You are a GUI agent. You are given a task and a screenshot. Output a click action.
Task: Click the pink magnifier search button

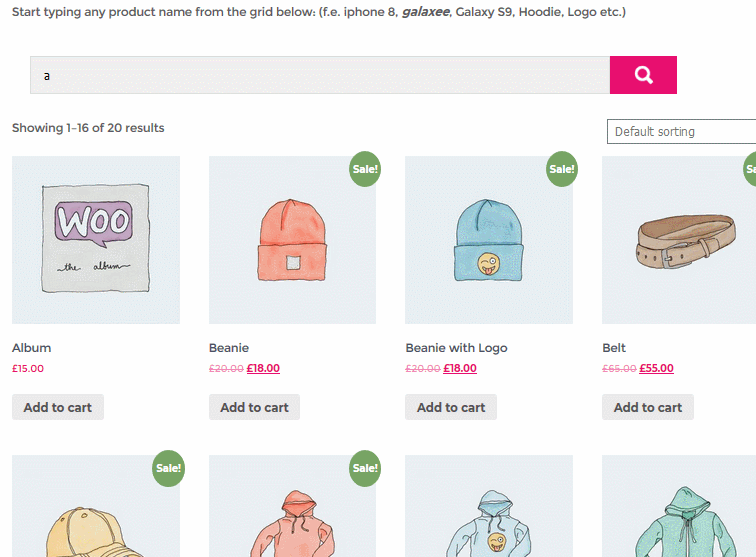643,75
